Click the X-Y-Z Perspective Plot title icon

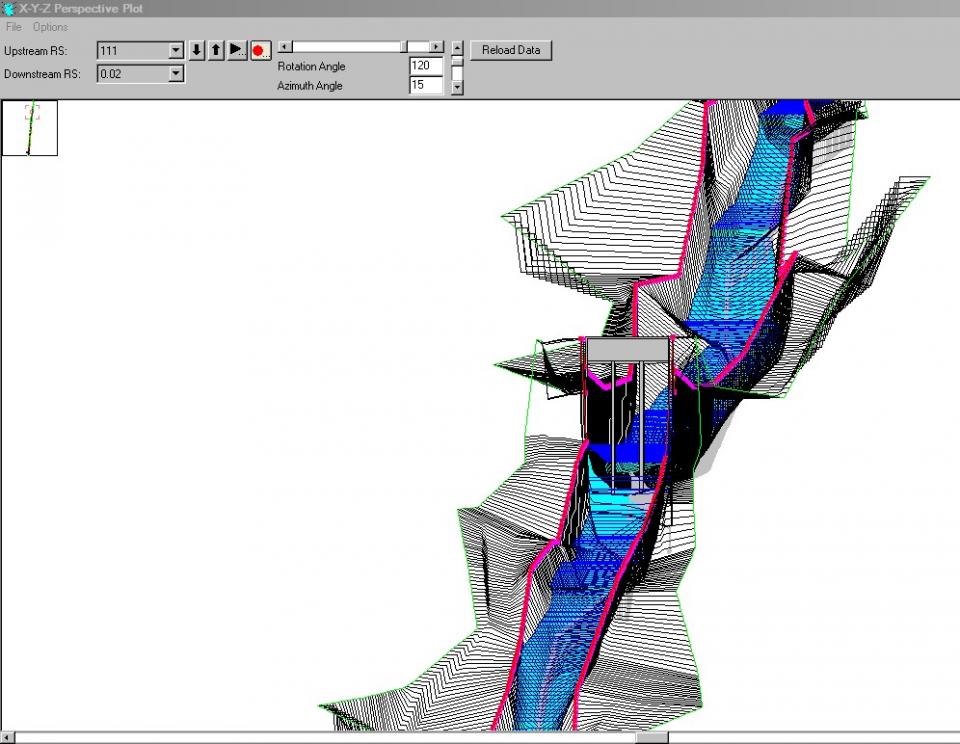[9, 8]
